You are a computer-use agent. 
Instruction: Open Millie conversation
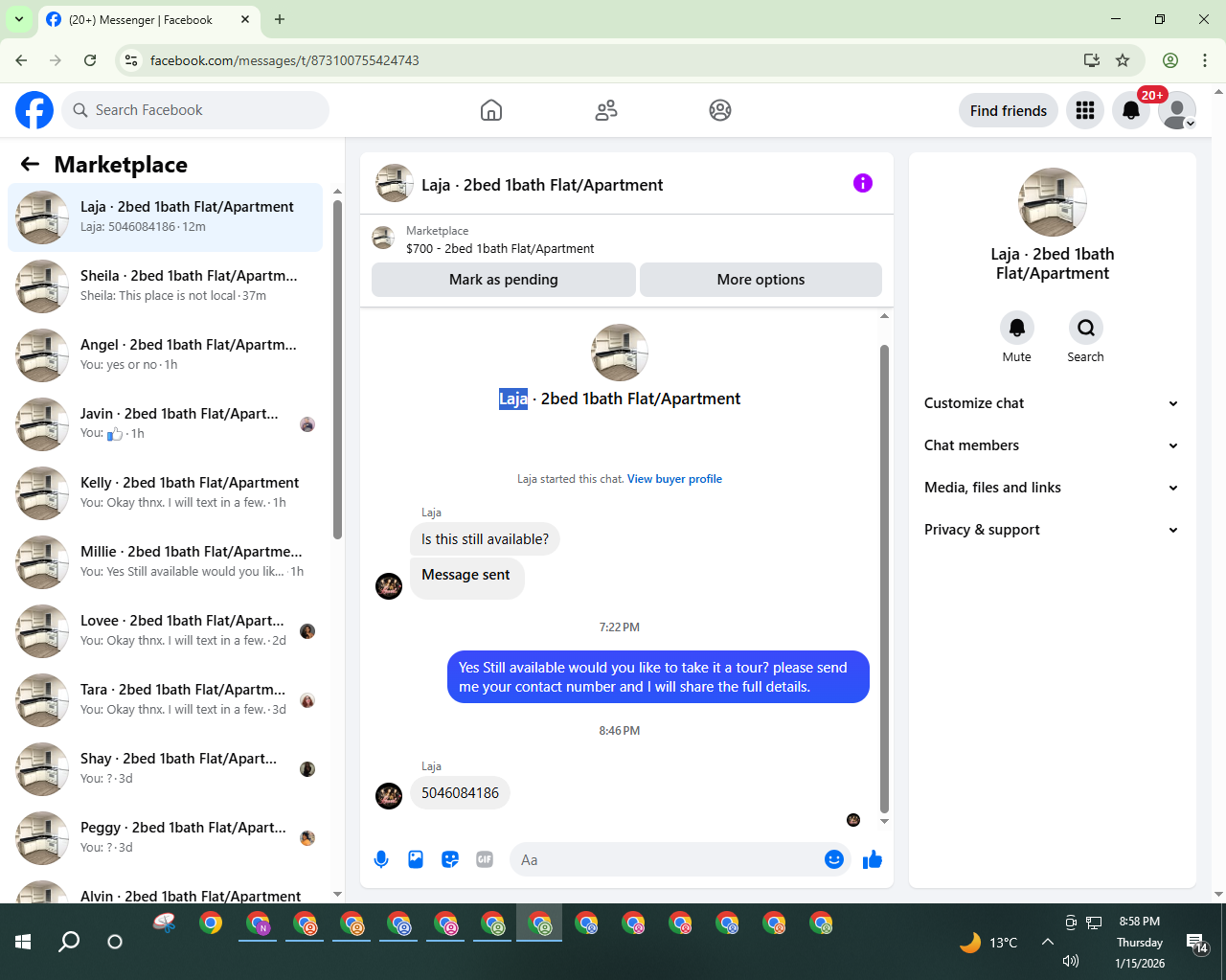point(165,561)
